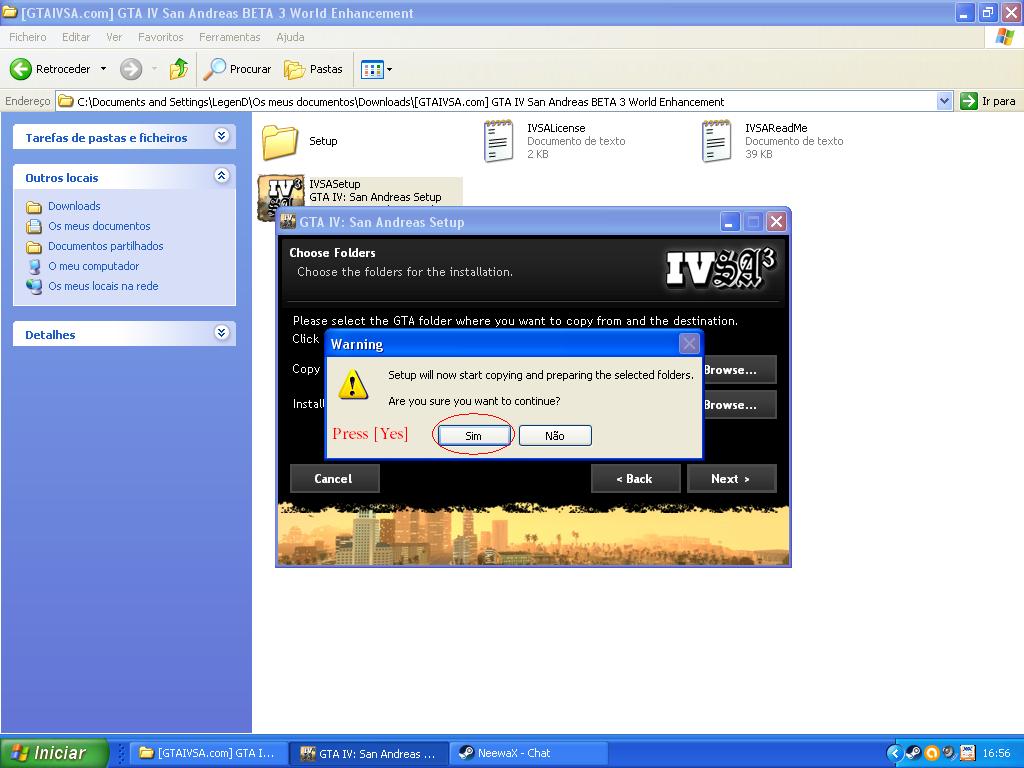This screenshot has height=768, width=1024.
Task: Click the Ir para go button
Action: click(x=988, y=101)
